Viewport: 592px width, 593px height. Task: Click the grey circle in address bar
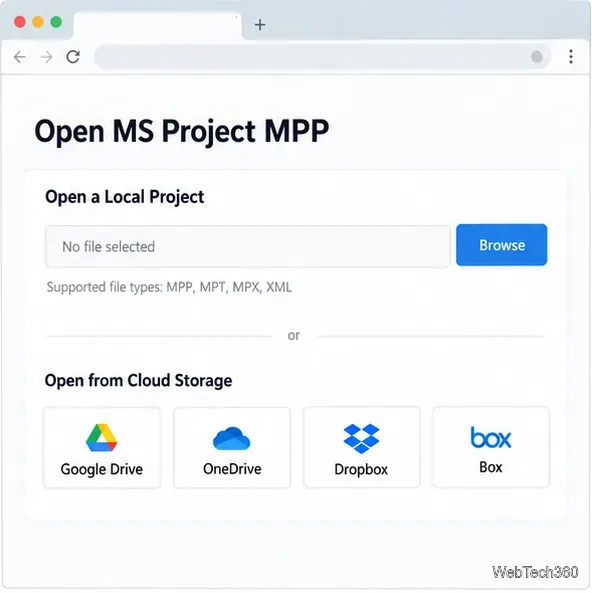(537, 57)
